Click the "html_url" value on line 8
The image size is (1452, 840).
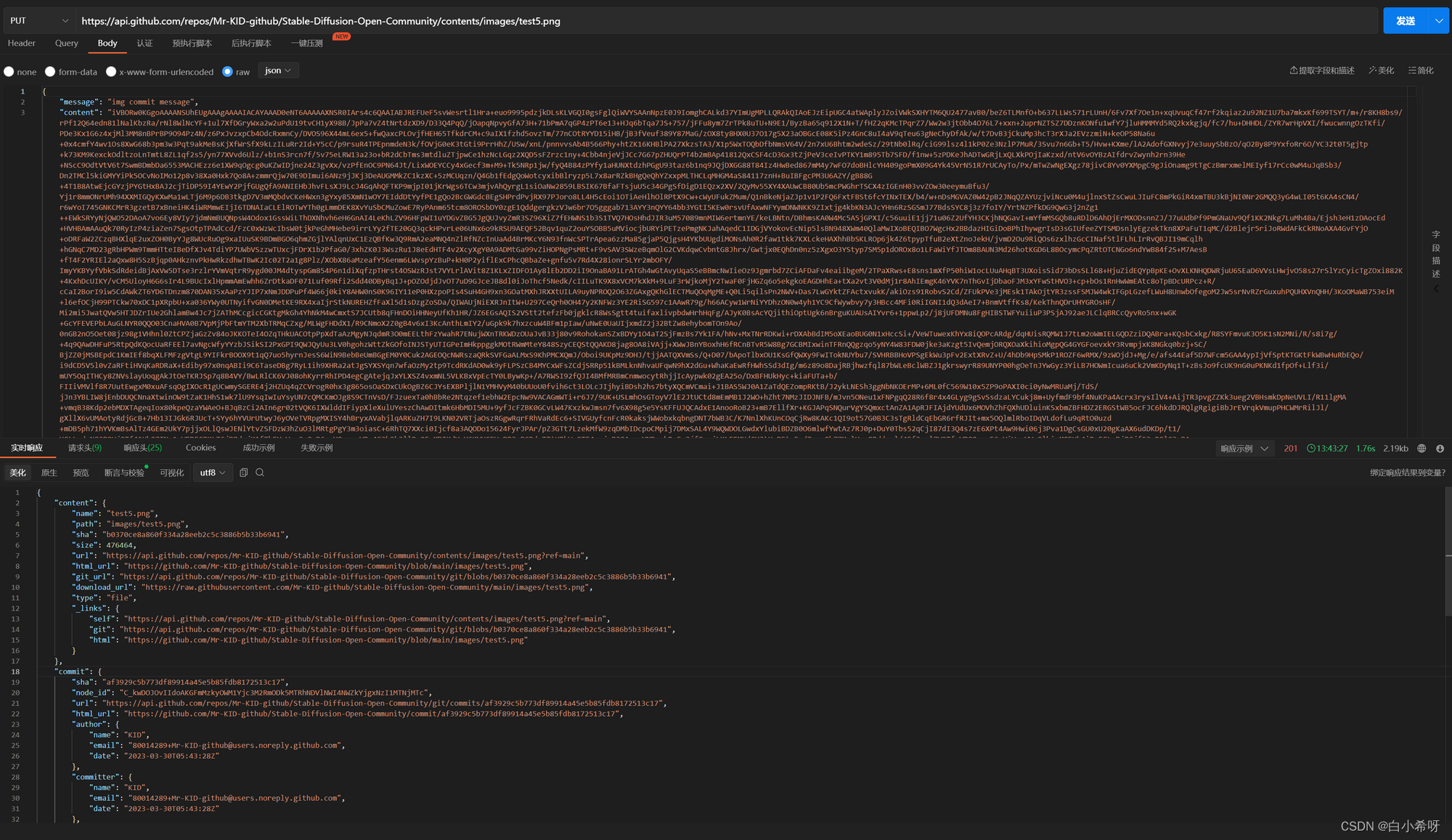pos(326,566)
